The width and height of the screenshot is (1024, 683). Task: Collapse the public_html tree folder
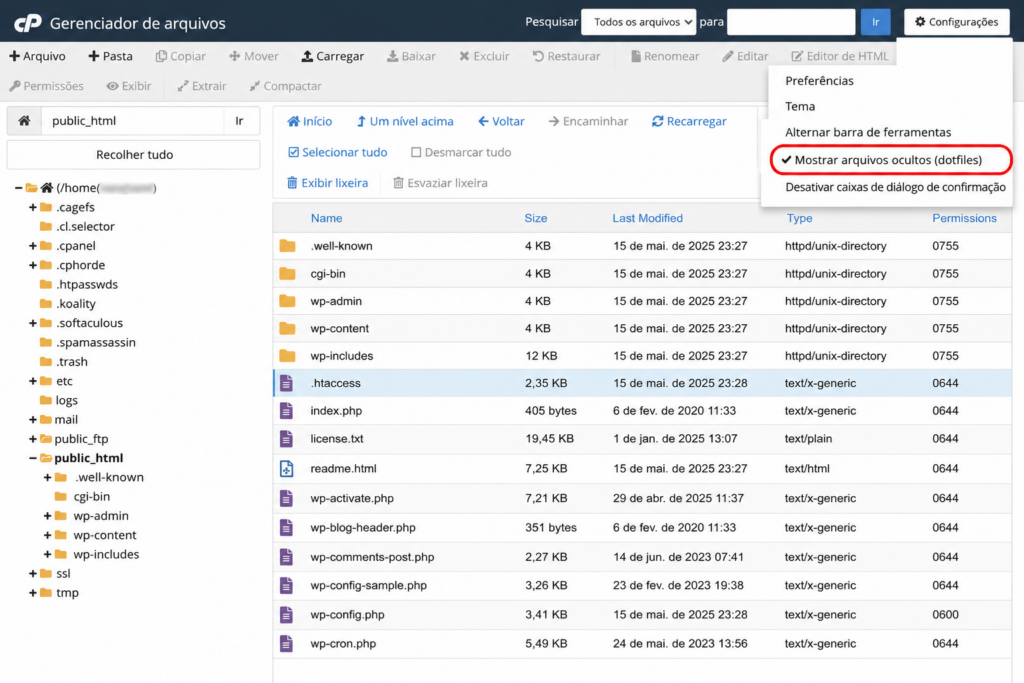point(33,458)
